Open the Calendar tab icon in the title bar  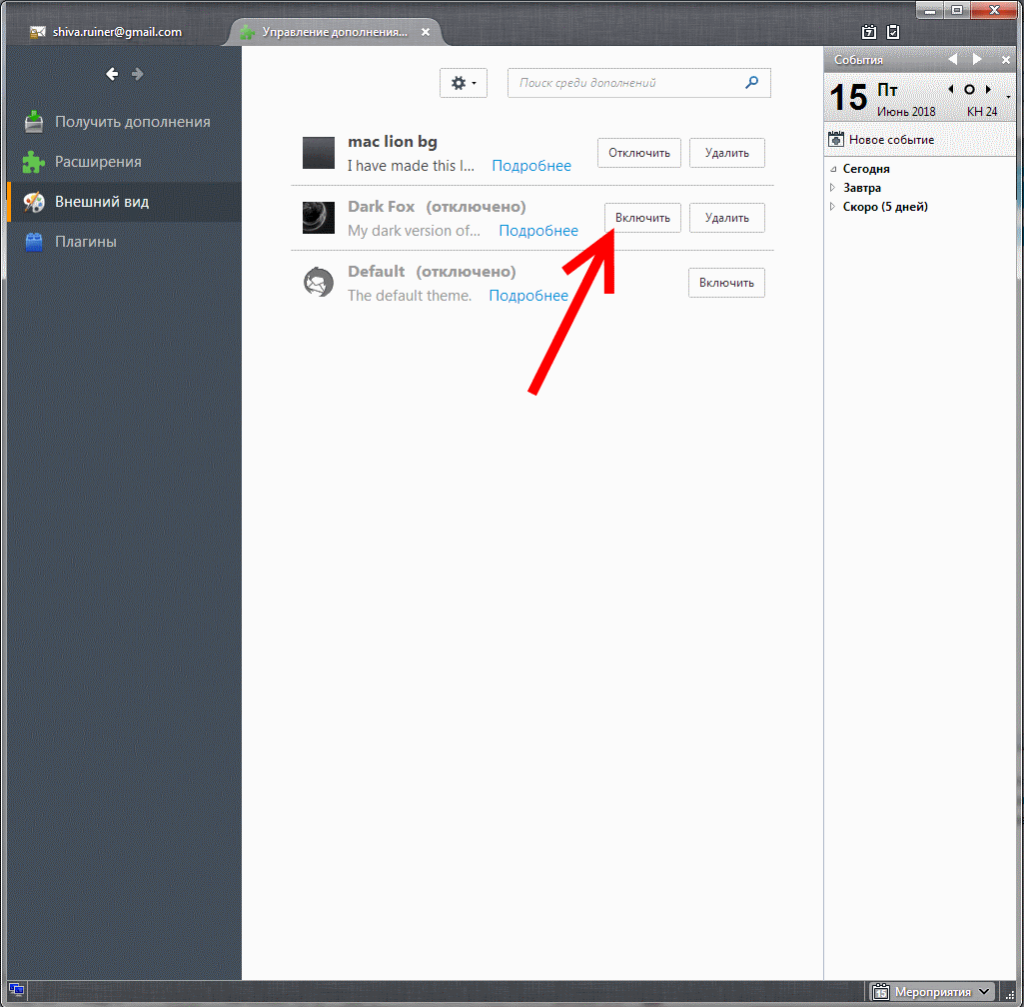868,32
